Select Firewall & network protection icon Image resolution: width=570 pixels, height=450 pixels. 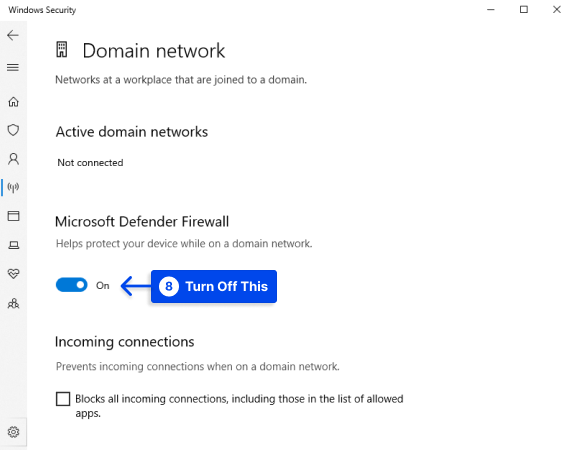13,188
